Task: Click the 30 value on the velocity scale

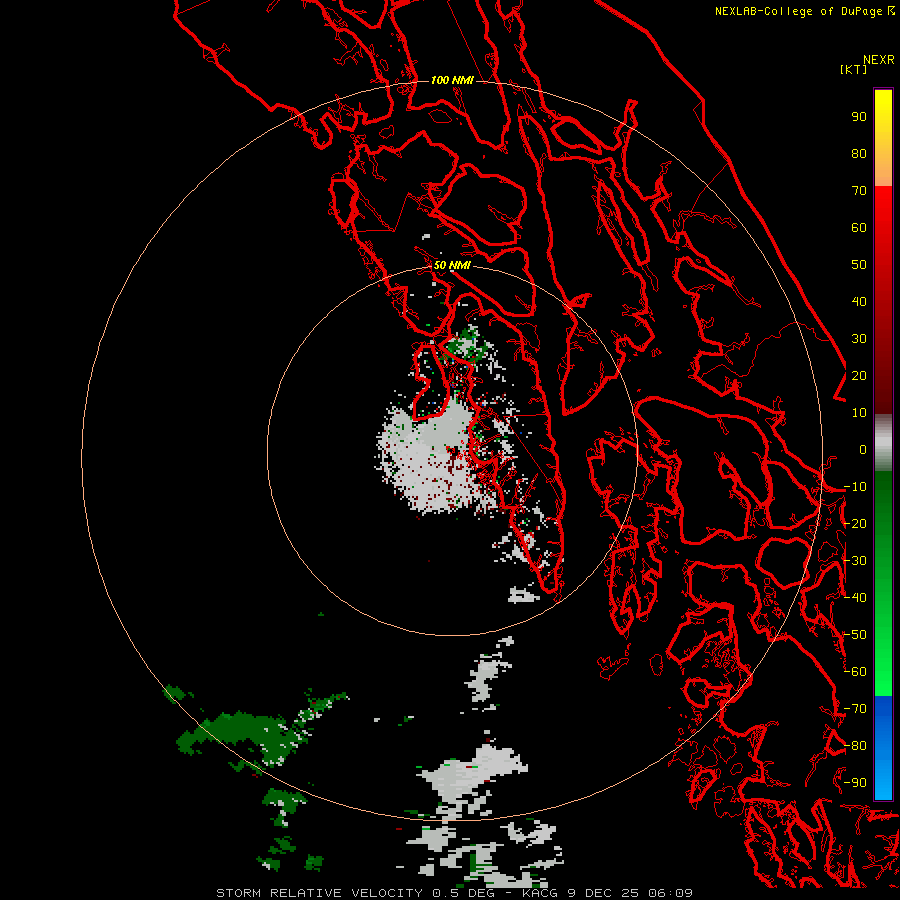Action: (x=859, y=339)
